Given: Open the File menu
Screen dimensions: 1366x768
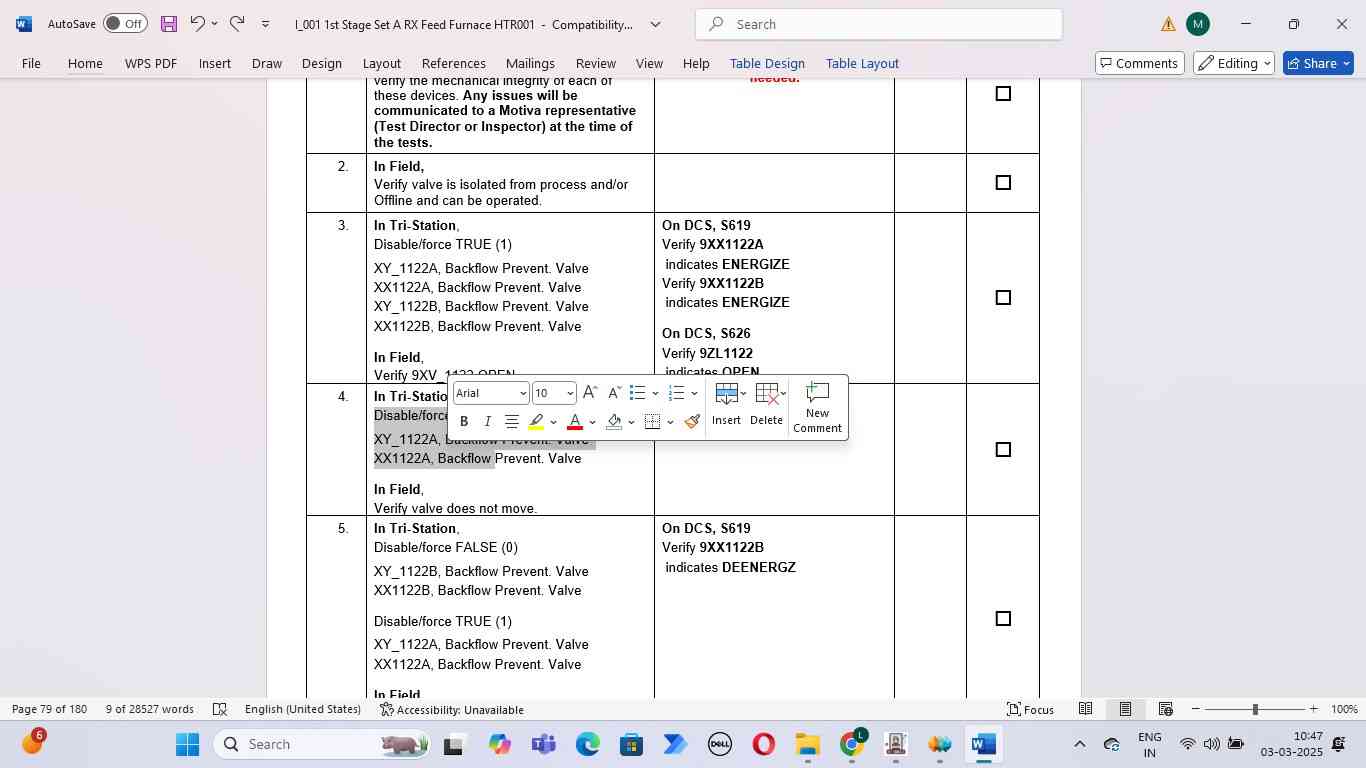Looking at the screenshot, I should (x=31, y=63).
